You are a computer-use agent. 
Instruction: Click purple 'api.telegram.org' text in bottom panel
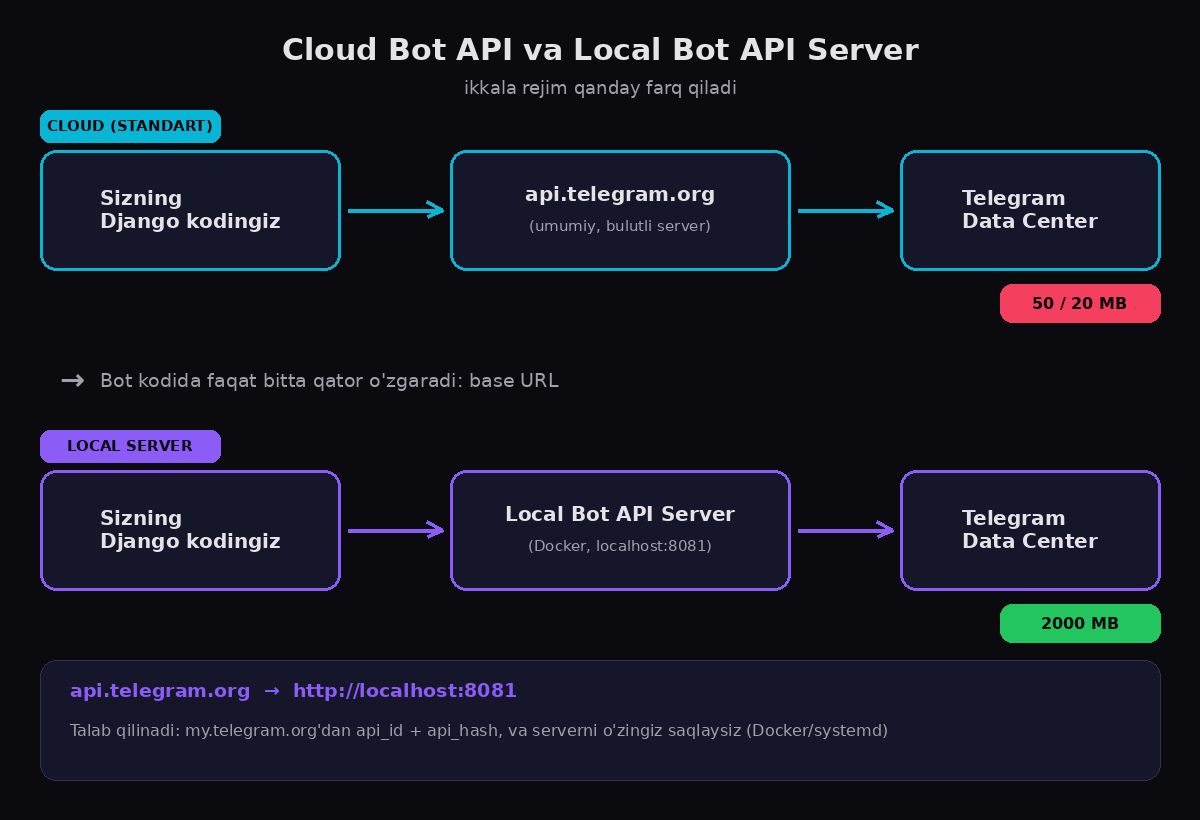coord(160,691)
